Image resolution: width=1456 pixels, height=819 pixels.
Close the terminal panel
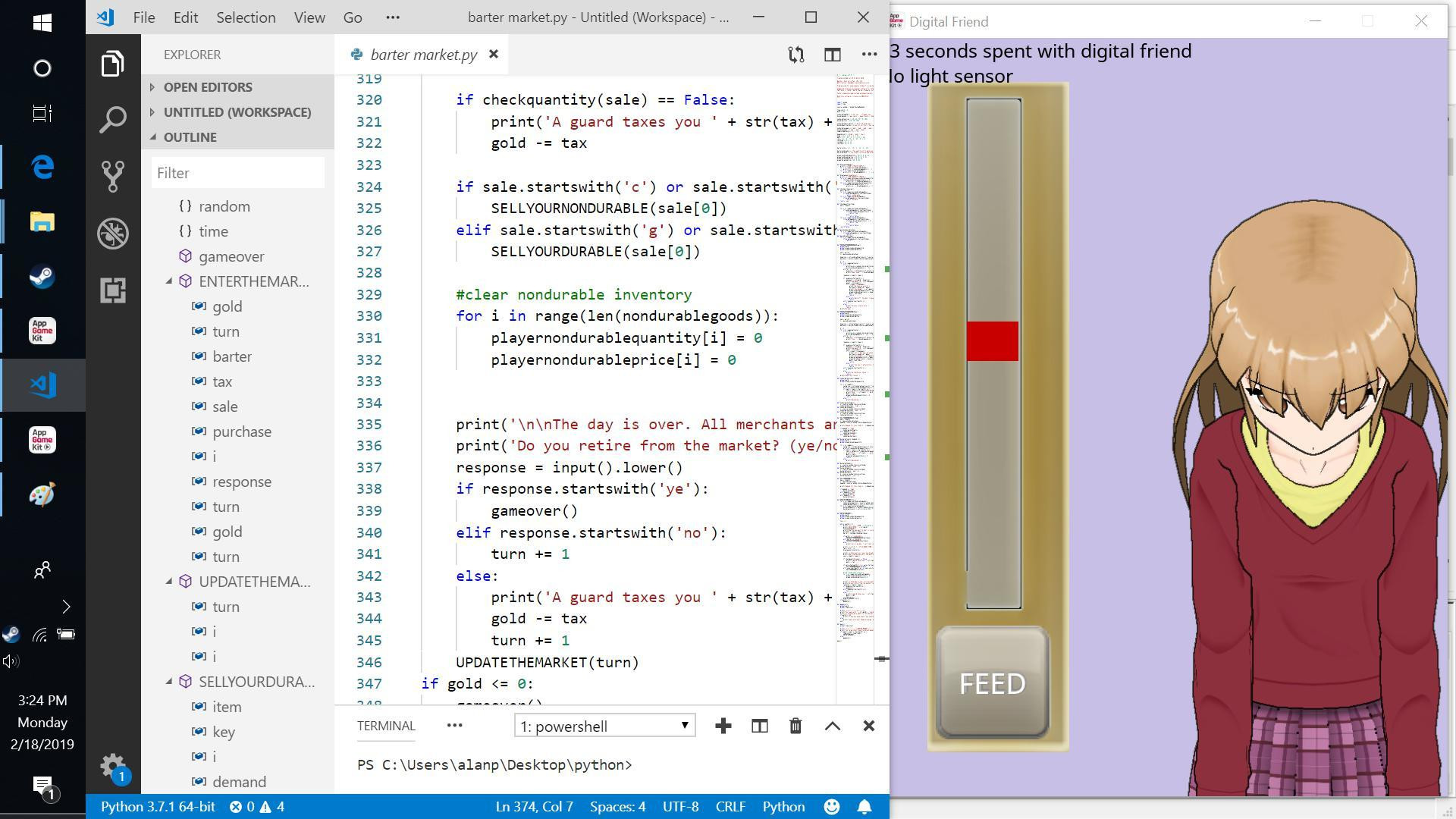click(868, 726)
